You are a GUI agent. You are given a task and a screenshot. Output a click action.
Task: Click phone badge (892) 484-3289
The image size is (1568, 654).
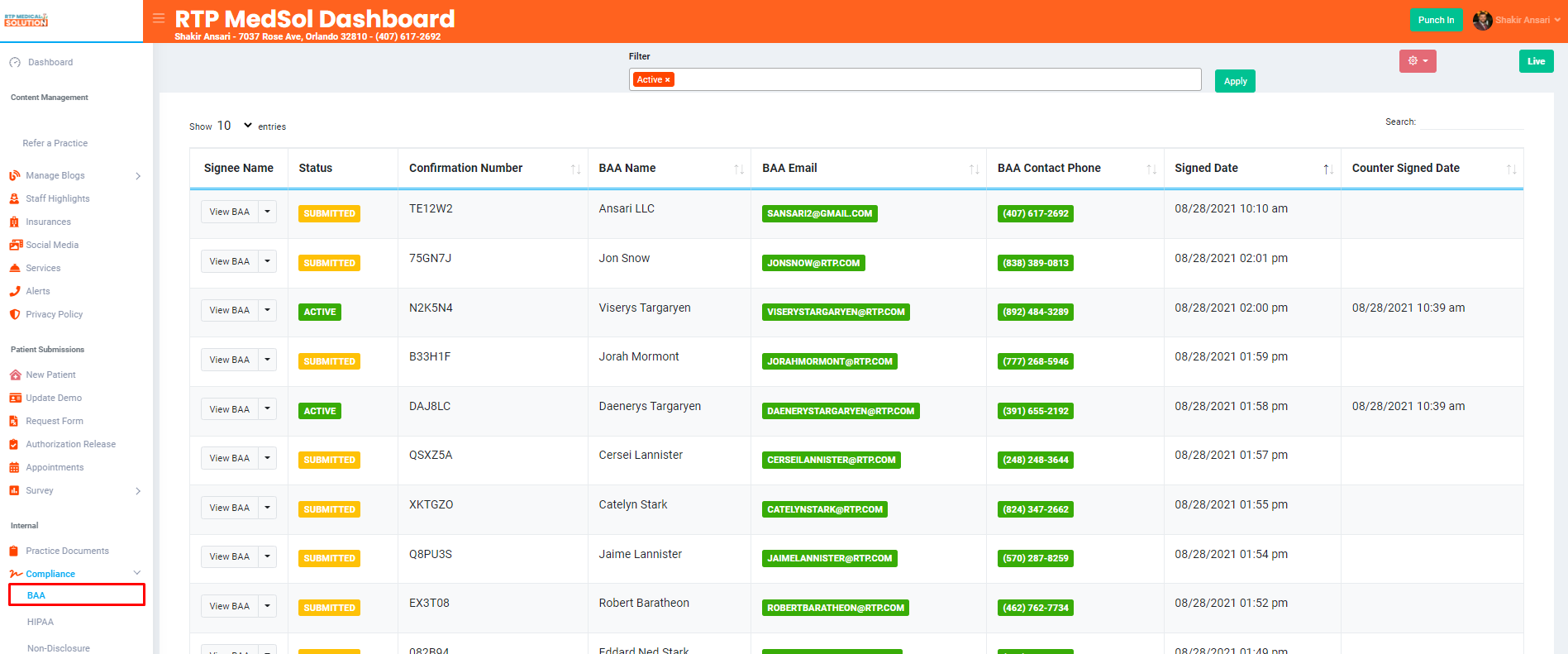(x=1036, y=312)
